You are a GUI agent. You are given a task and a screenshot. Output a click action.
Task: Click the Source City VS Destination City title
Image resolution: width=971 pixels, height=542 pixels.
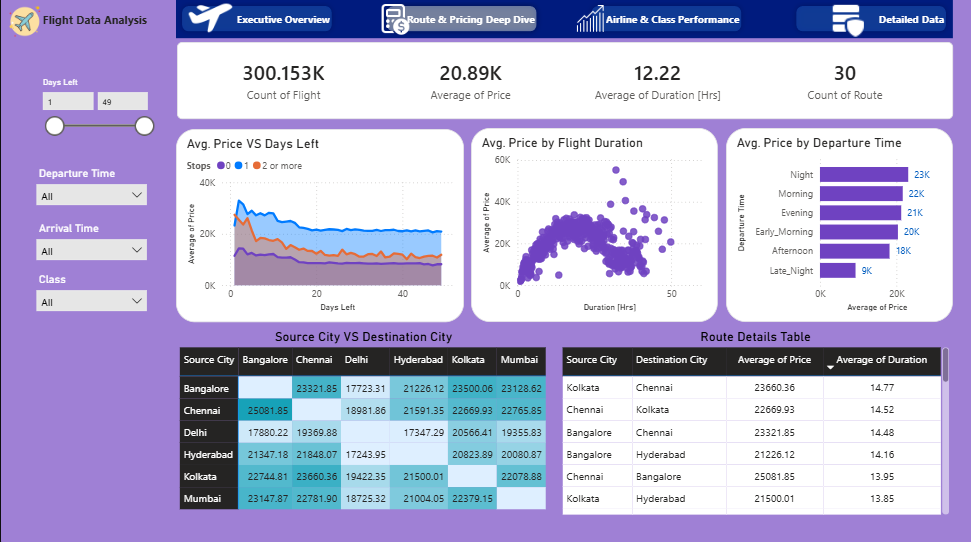[x=364, y=337]
